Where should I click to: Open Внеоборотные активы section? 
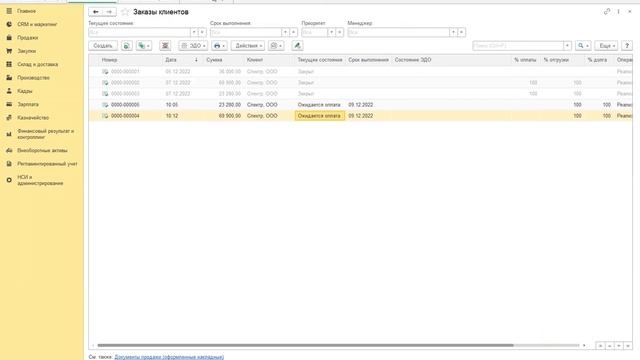(x=42, y=151)
